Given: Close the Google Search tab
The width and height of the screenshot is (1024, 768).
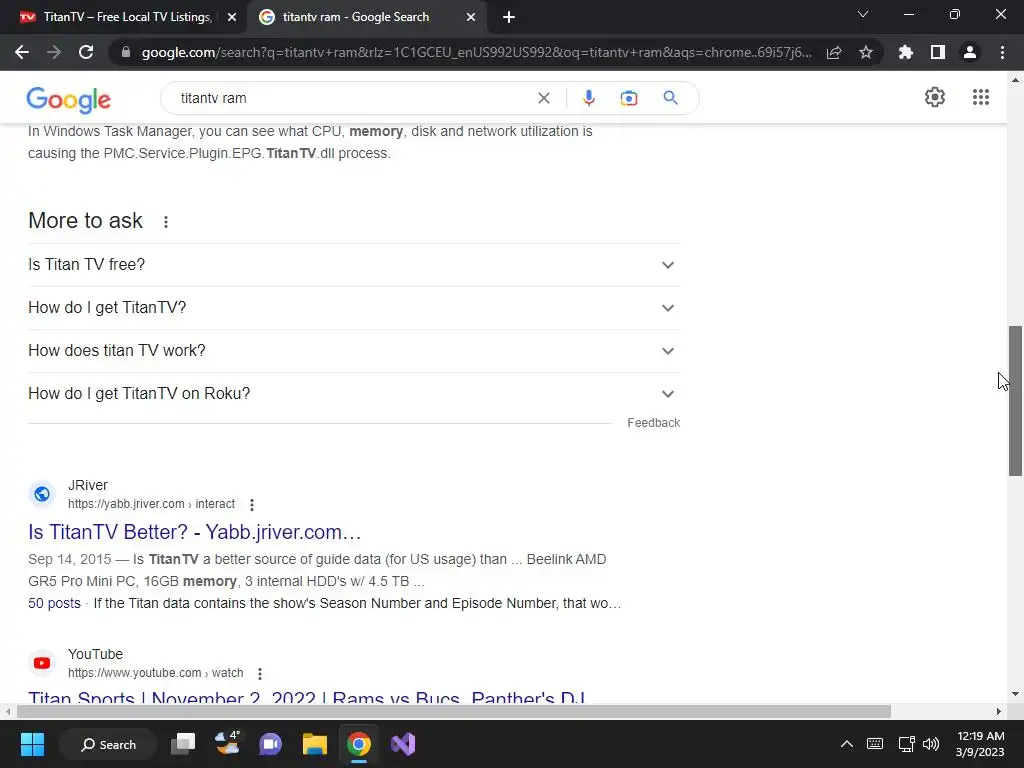Looking at the screenshot, I should coord(471,18).
